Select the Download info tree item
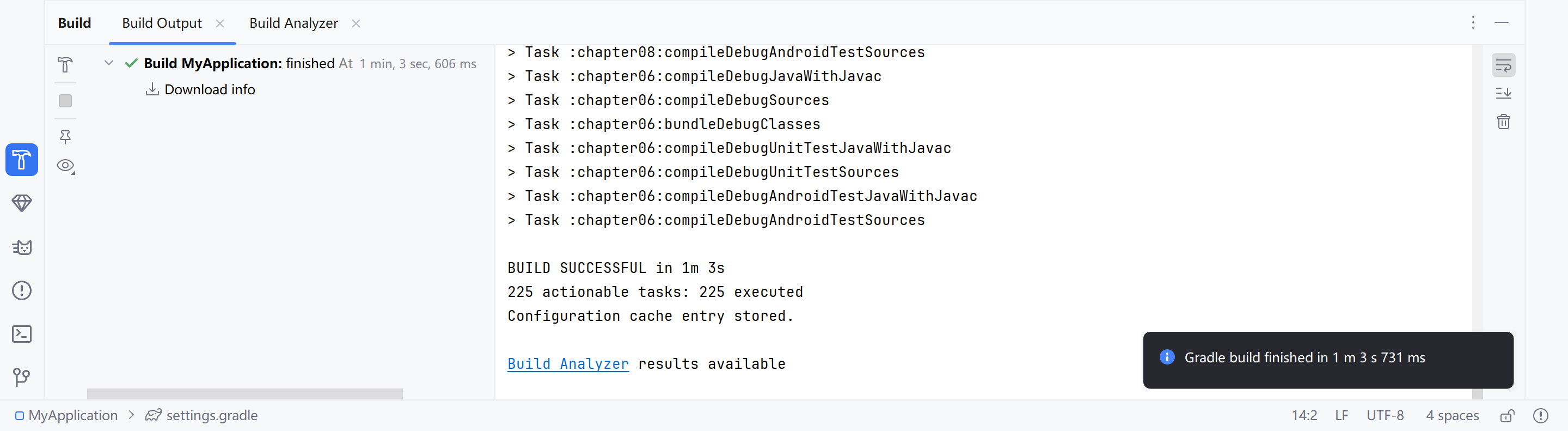 (210, 89)
